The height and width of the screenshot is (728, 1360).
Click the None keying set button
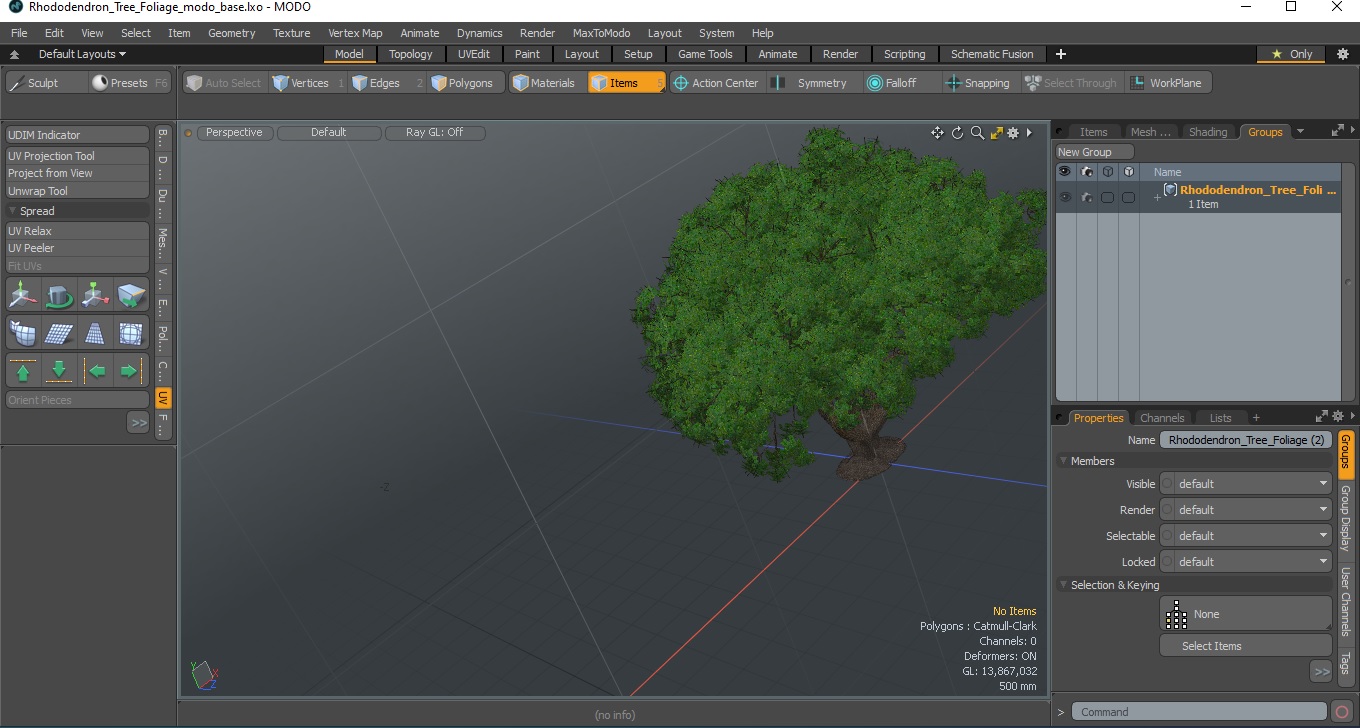(x=1245, y=614)
